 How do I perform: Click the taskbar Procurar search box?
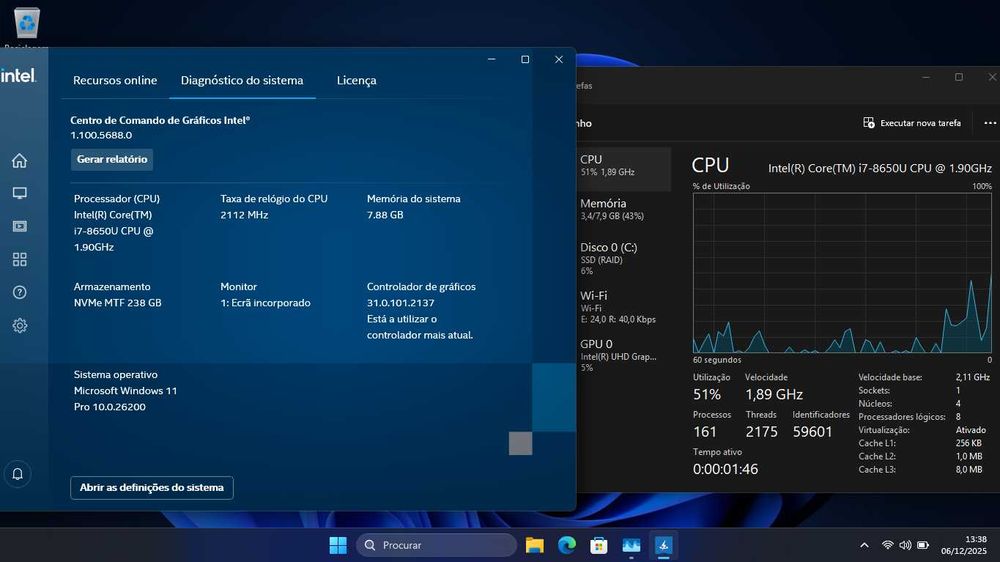(x=436, y=545)
